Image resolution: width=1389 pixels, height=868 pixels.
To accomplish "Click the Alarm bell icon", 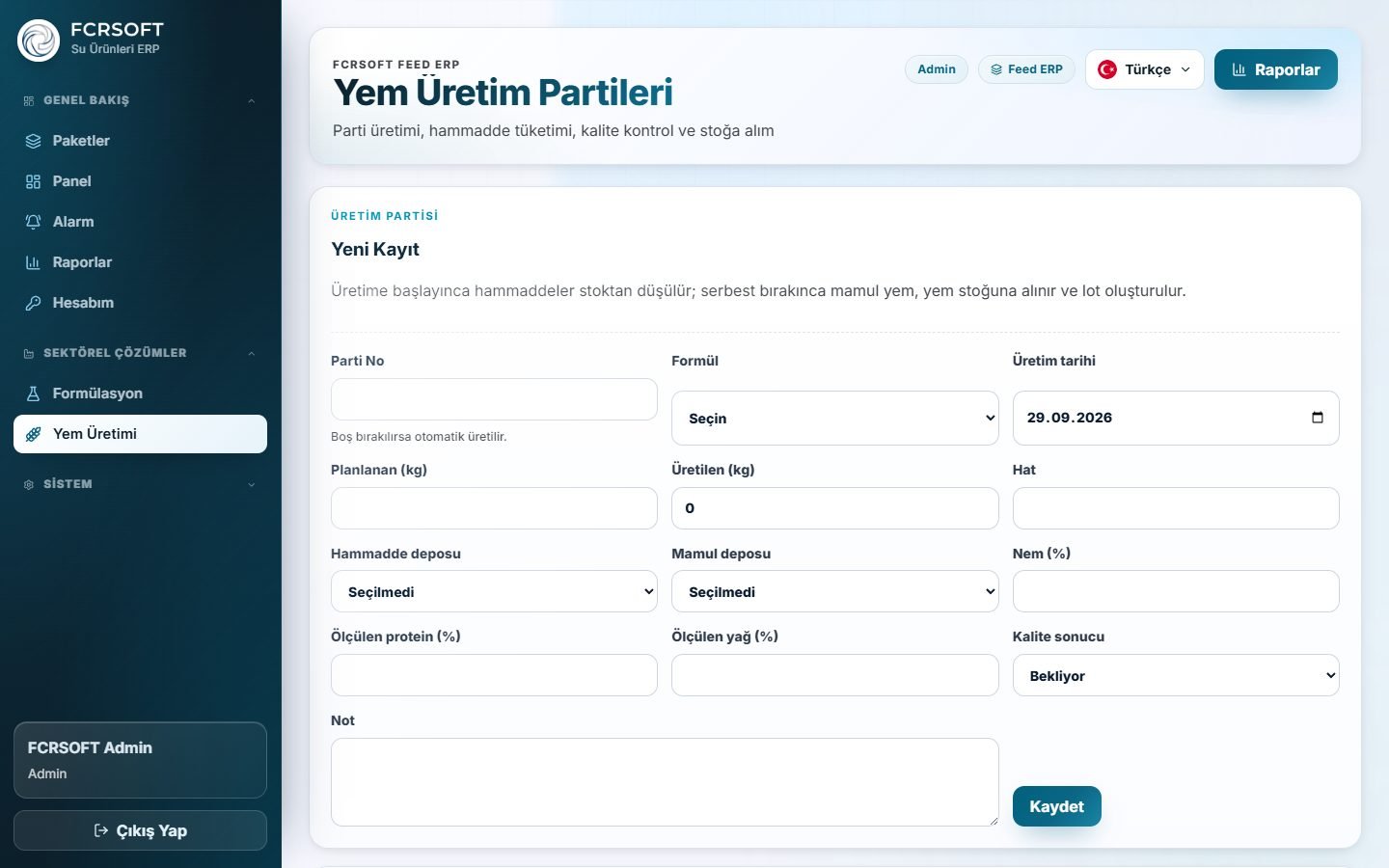I will click(33, 222).
